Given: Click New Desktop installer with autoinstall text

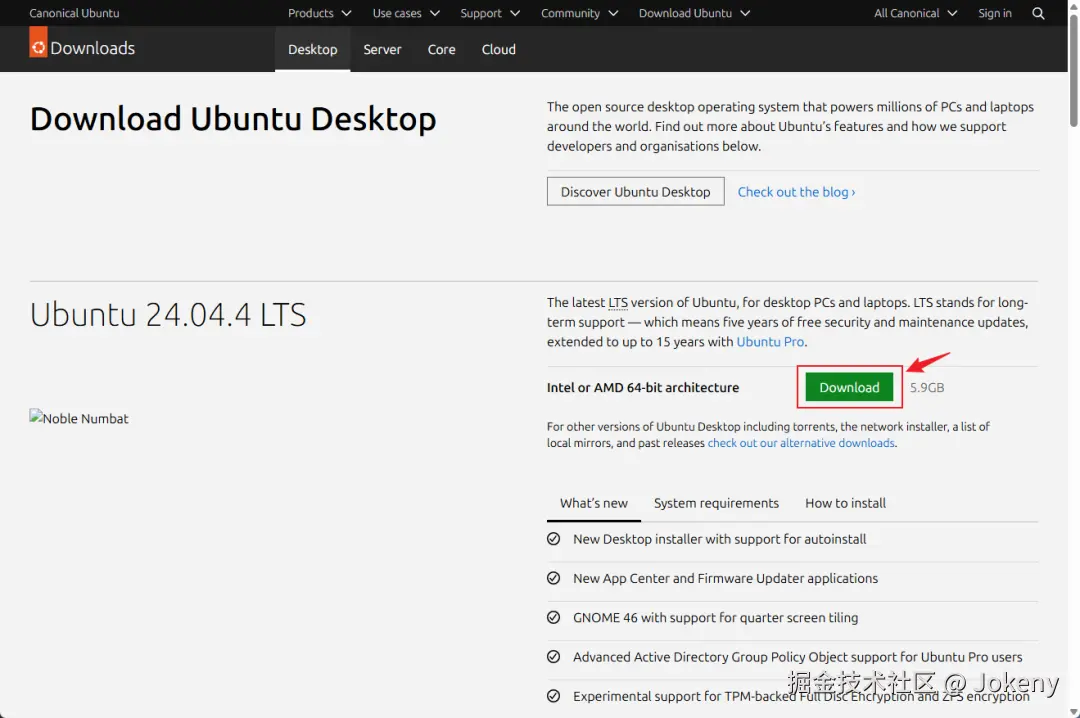Looking at the screenshot, I should tap(720, 540).
